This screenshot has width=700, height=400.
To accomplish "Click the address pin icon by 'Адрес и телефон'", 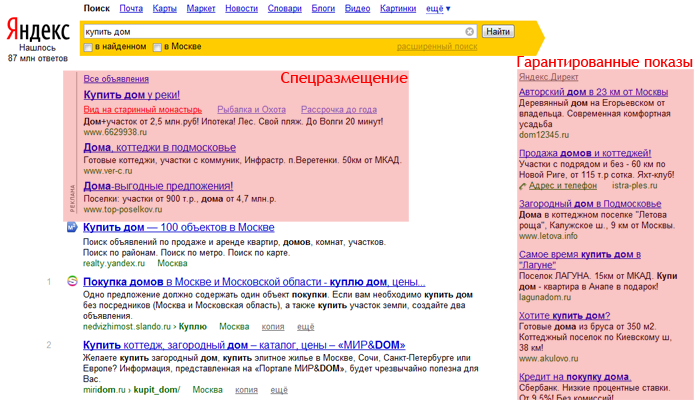I will [x=523, y=186].
